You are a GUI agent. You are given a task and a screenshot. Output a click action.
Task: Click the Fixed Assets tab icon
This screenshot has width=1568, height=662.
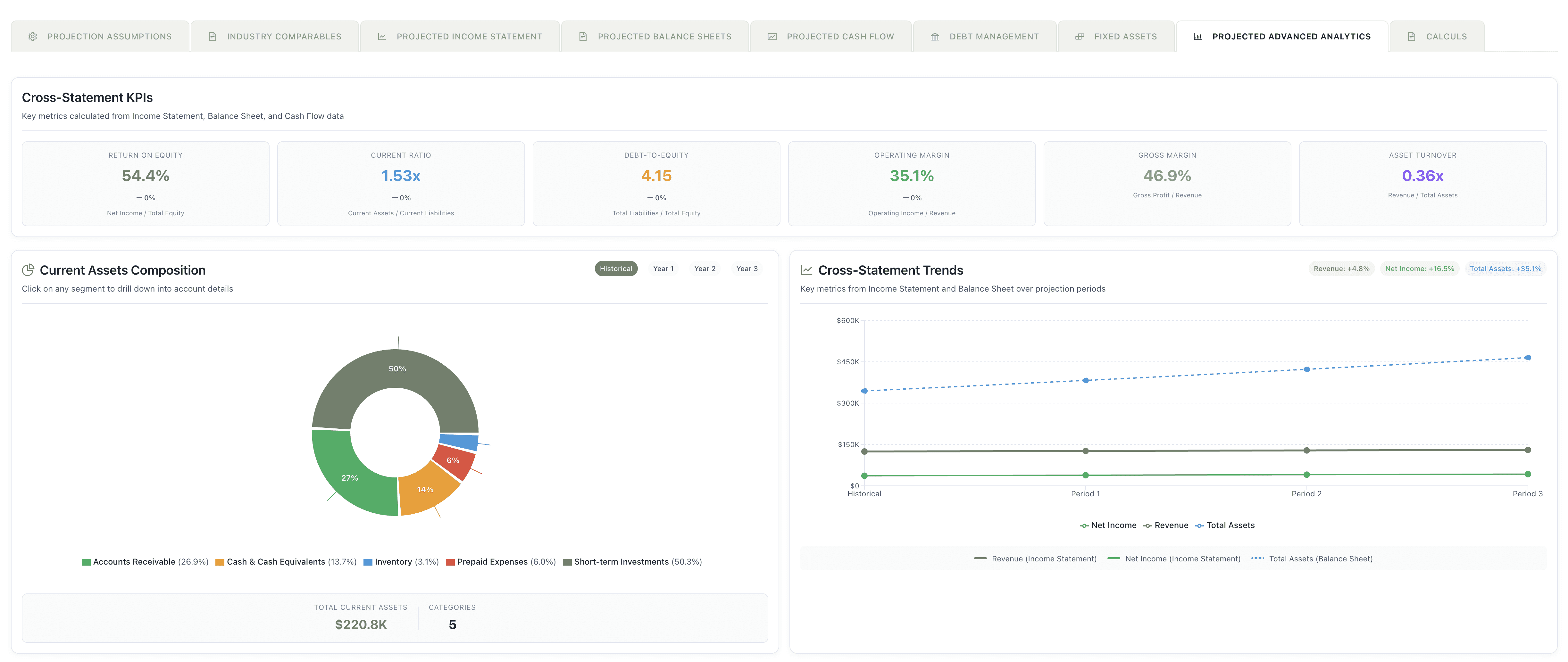coord(1080,37)
